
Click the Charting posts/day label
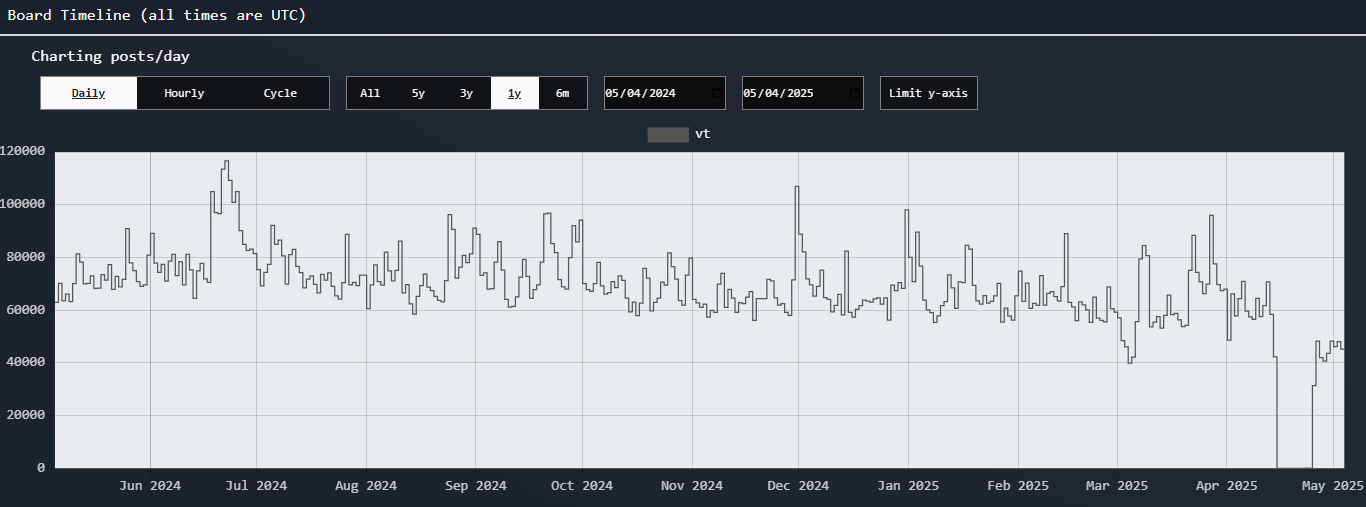tap(110, 56)
